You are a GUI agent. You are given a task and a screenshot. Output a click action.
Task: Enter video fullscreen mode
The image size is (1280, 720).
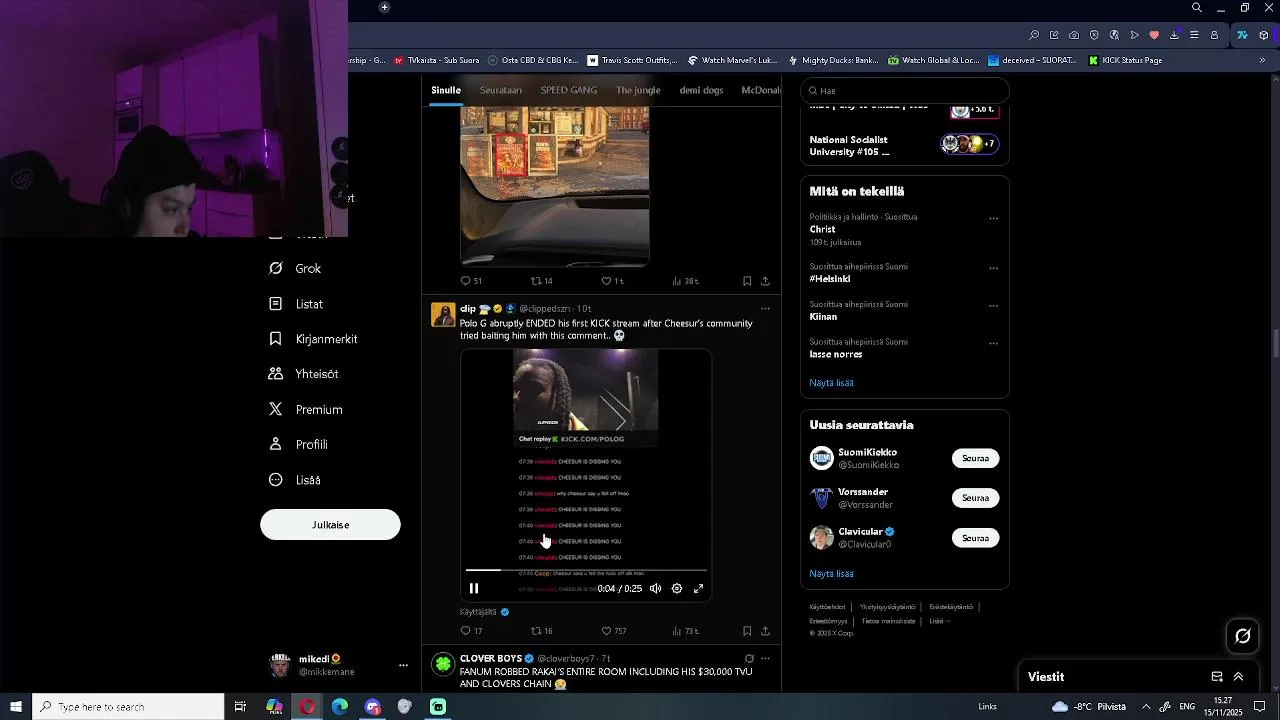pos(699,589)
